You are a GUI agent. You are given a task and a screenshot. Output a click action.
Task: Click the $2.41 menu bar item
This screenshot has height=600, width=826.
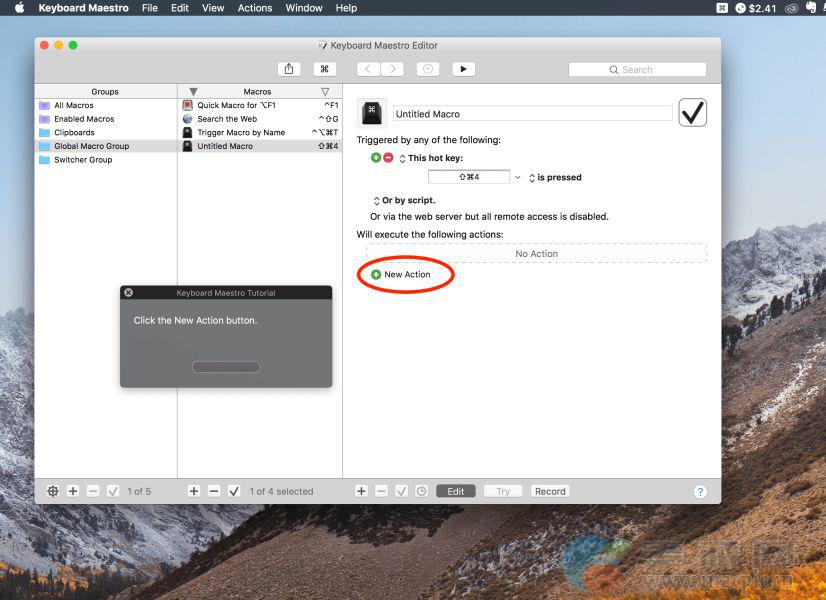coord(755,8)
